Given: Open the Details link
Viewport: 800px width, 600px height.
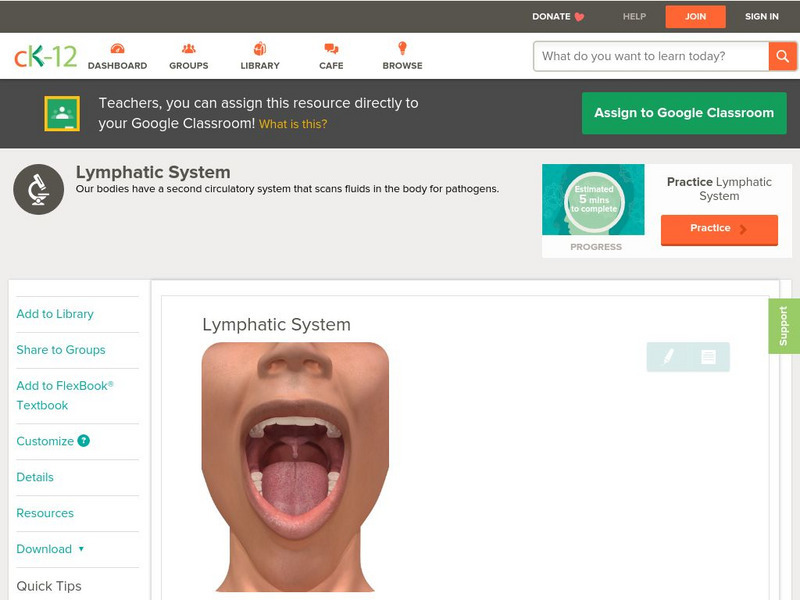Looking at the screenshot, I should (x=35, y=478).
